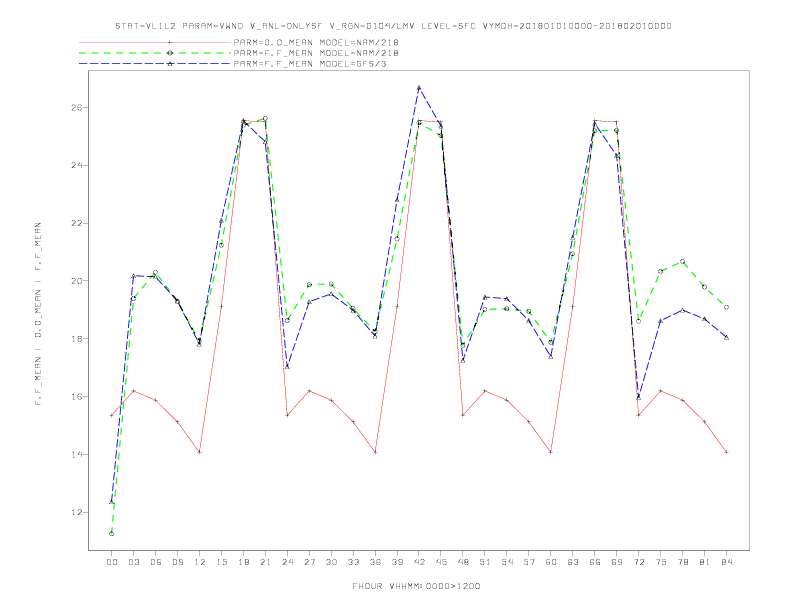Click green circle marker at hour 78

pyautogui.click(x=682, y=262)
